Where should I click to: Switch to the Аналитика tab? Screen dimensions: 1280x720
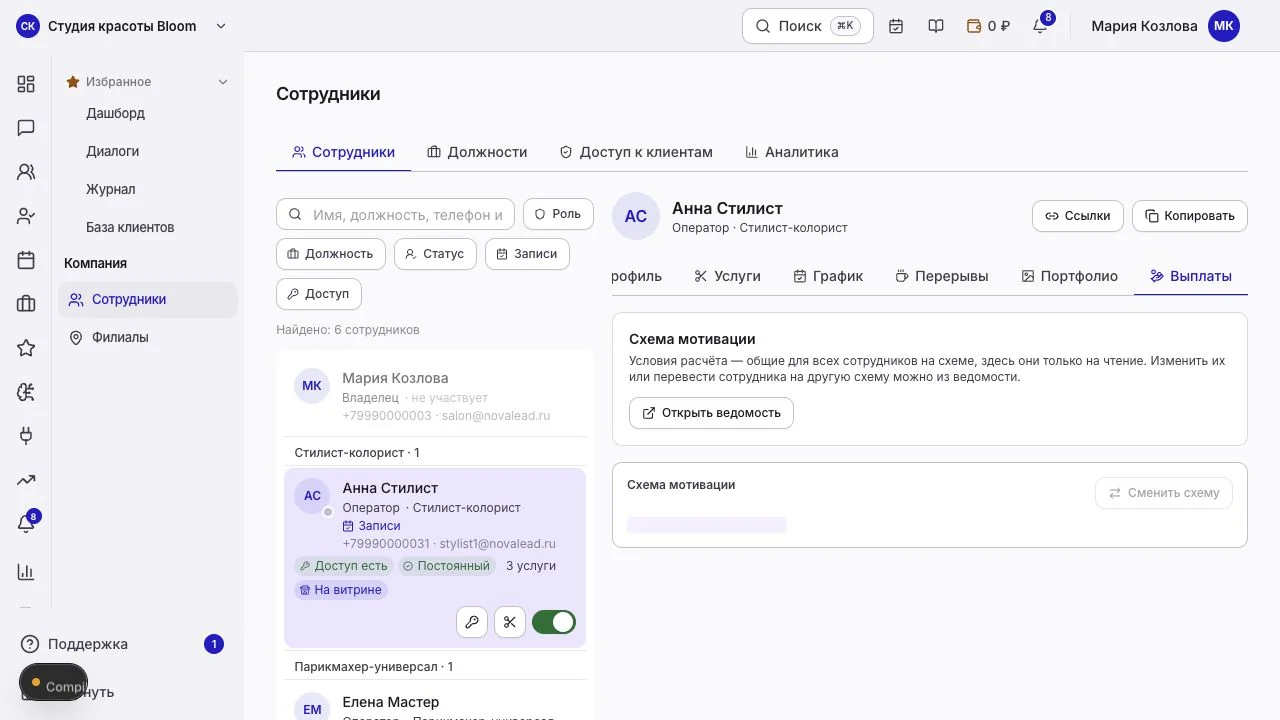[792, 152]
